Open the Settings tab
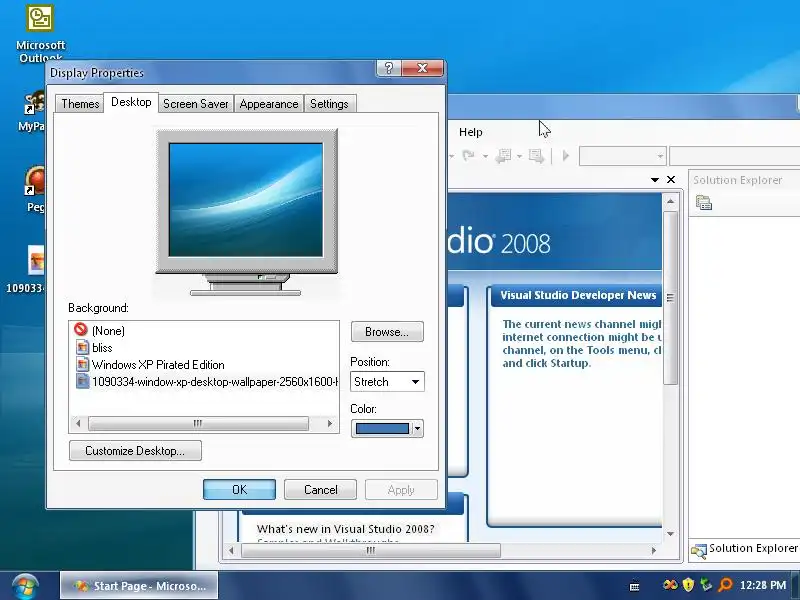This screenshot has width=800, height=600. click(329, 104)
